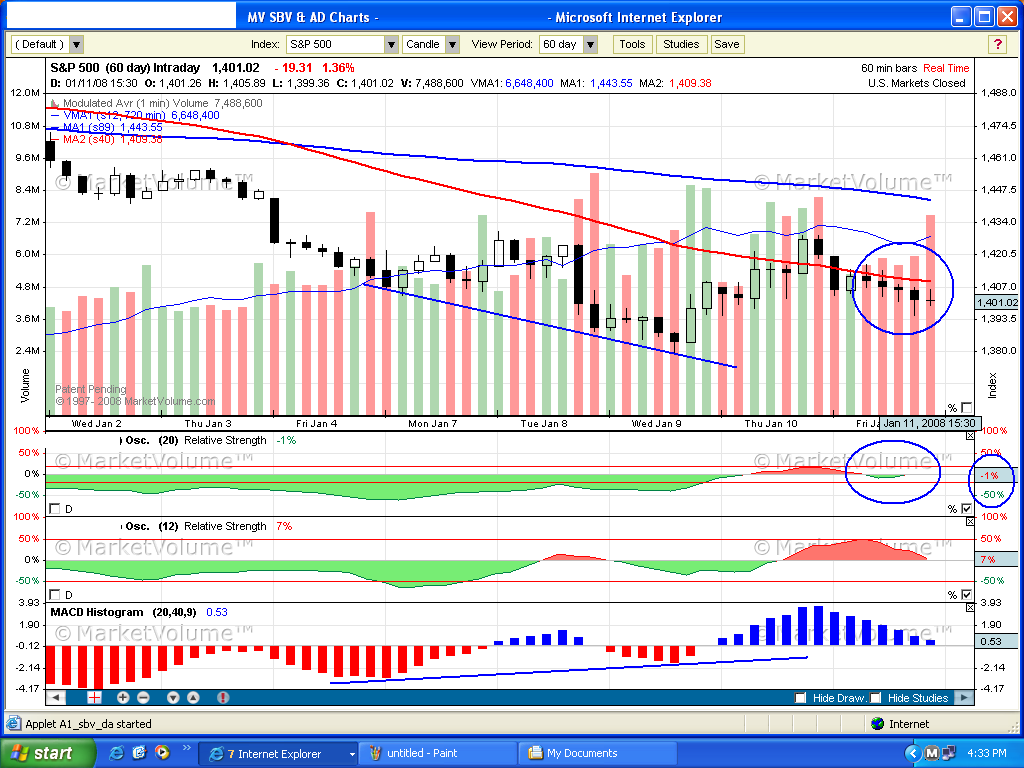Click the MA1 (s89) legend entry
This screenshot has height=768, width=1024.
pos(106,127)
